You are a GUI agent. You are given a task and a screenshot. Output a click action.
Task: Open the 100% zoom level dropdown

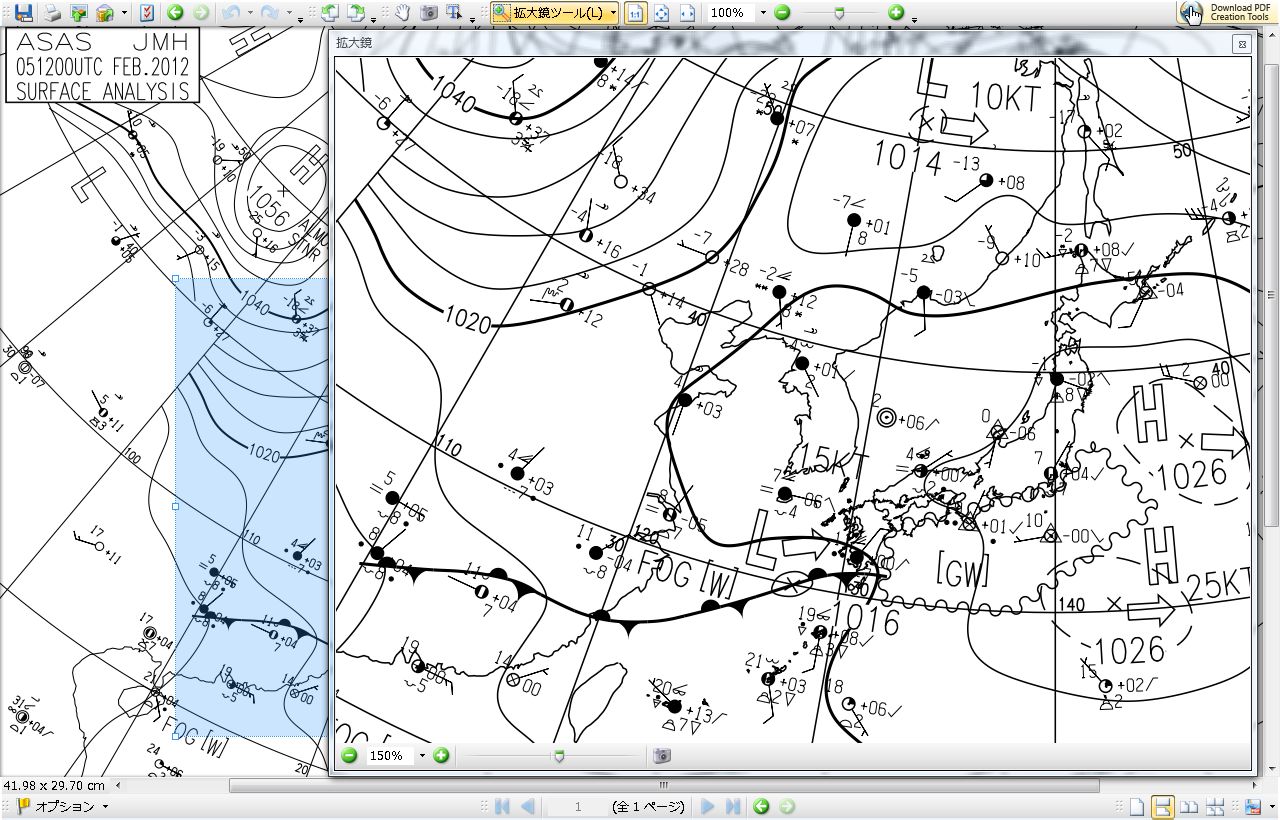[x=763, y=13]
